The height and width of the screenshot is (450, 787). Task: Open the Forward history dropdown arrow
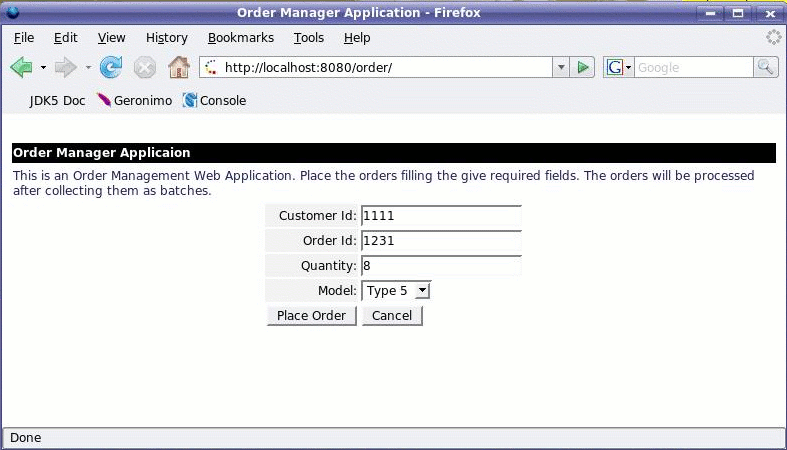[x=88, y=67]
